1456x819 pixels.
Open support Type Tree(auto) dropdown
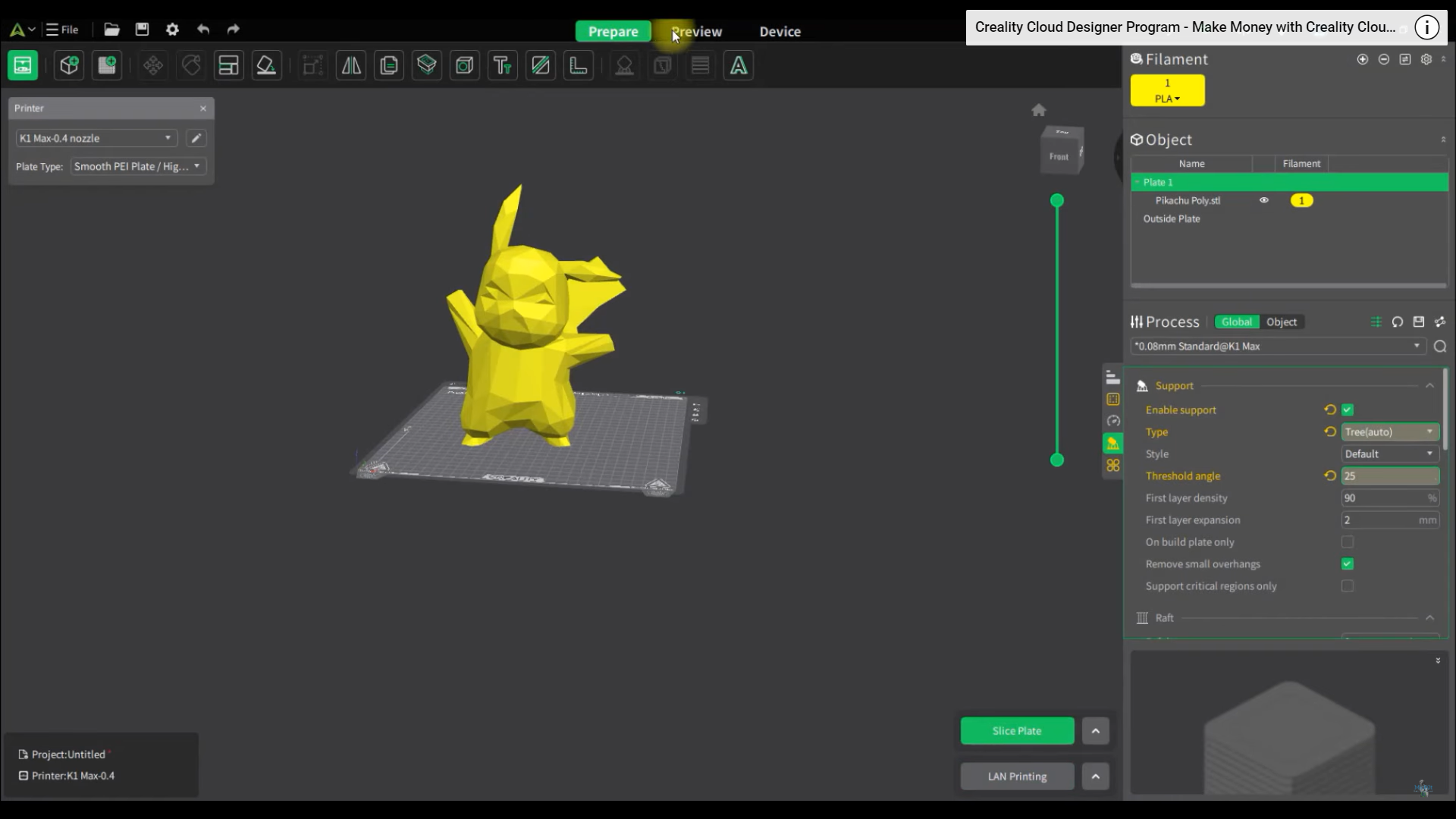[1390, 432]
